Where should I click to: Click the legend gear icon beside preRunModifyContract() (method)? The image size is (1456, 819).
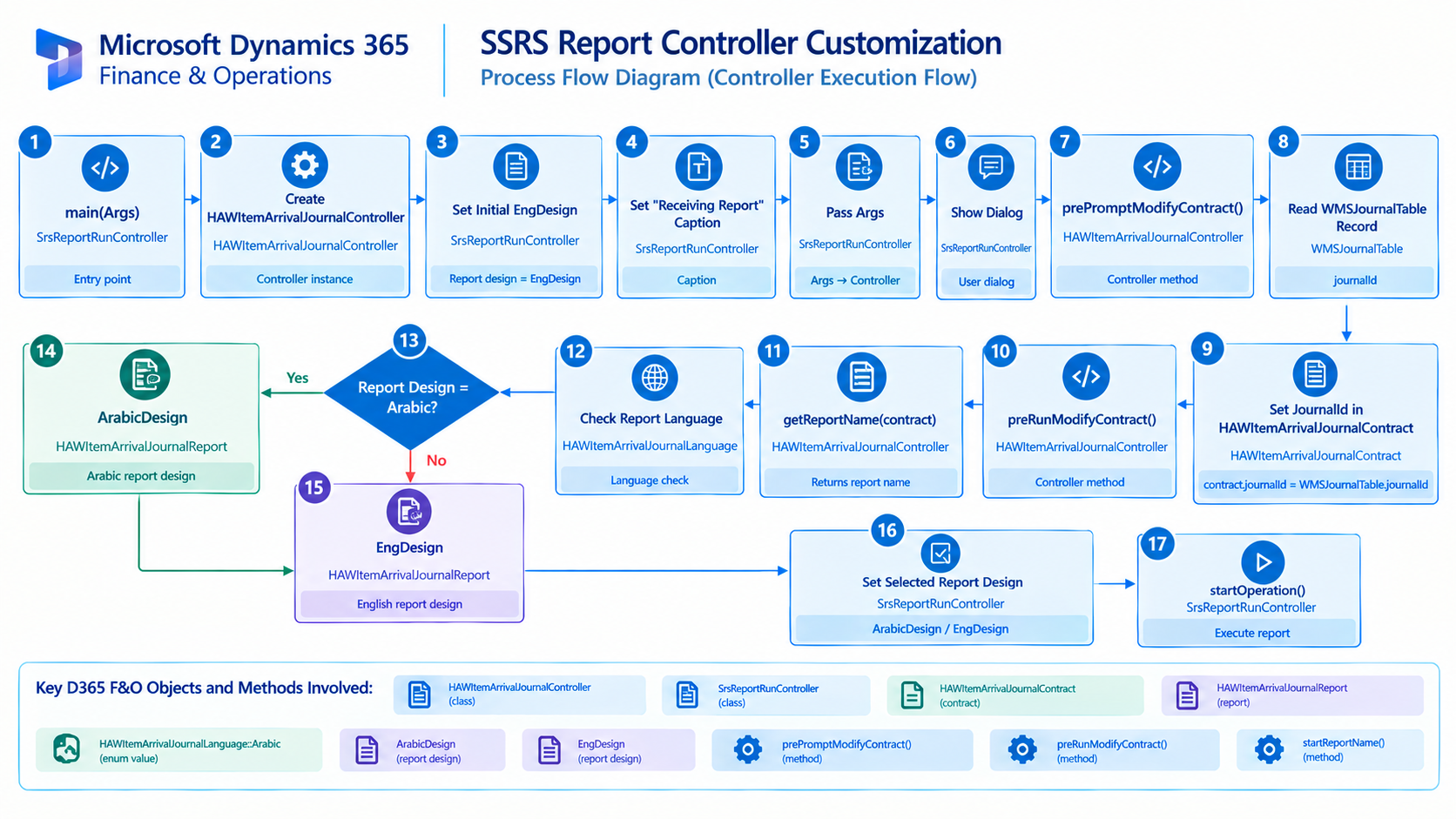pyautogui.click(x=1022, y=749)
